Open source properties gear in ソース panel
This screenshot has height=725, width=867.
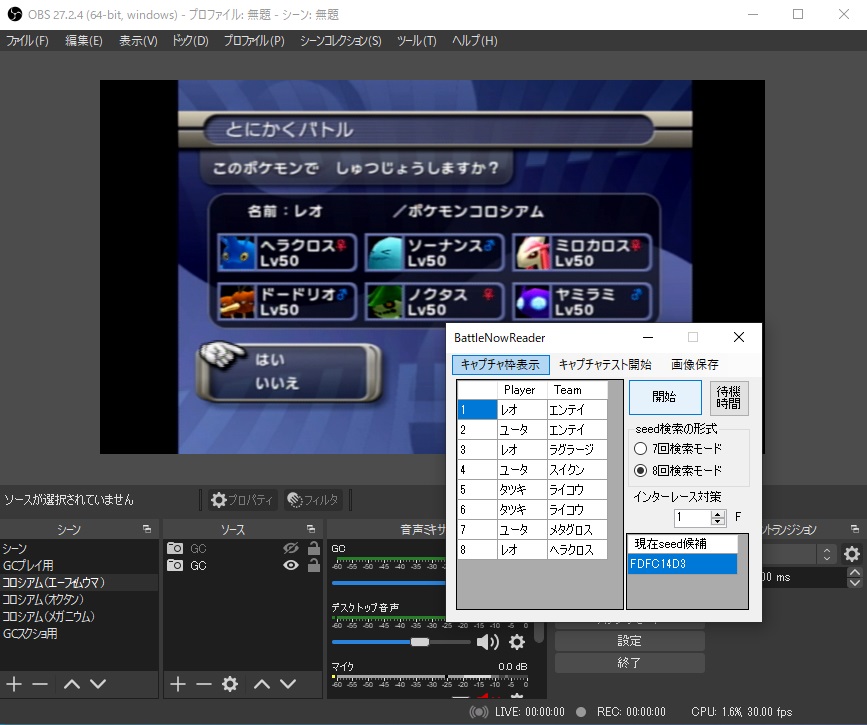tap(230, 684)
